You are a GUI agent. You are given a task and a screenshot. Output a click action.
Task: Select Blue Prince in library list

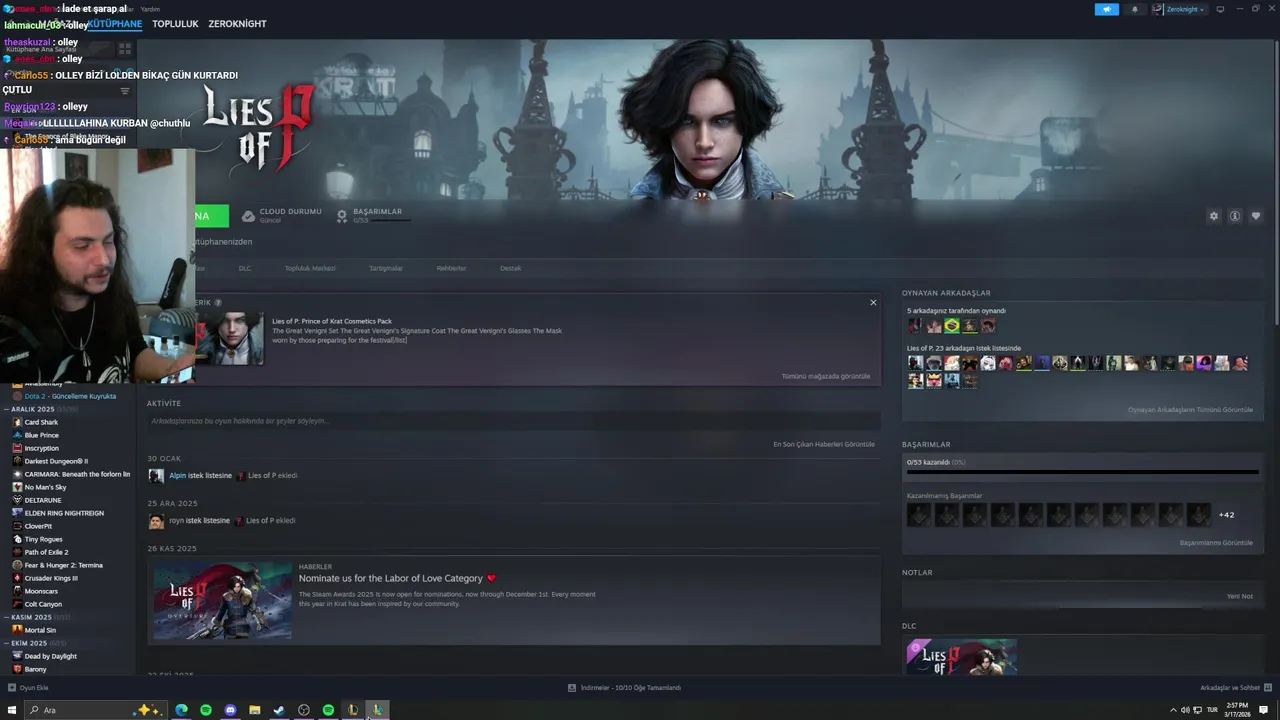click(x=42, y=435)
